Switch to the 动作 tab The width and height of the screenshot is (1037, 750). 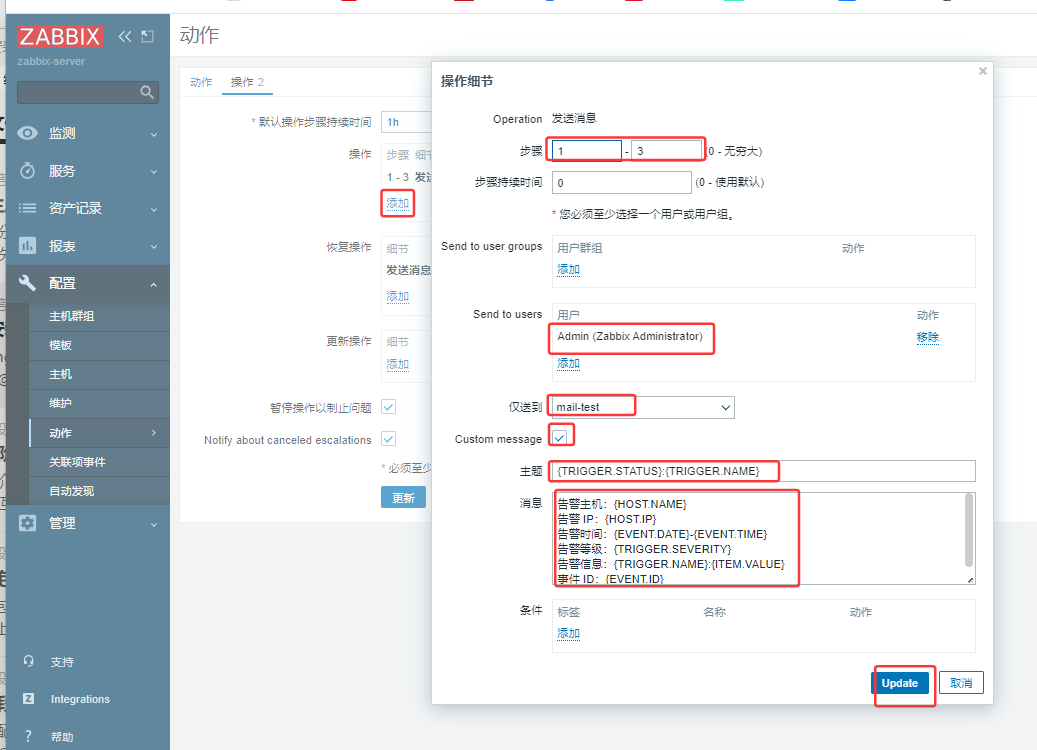201,82
